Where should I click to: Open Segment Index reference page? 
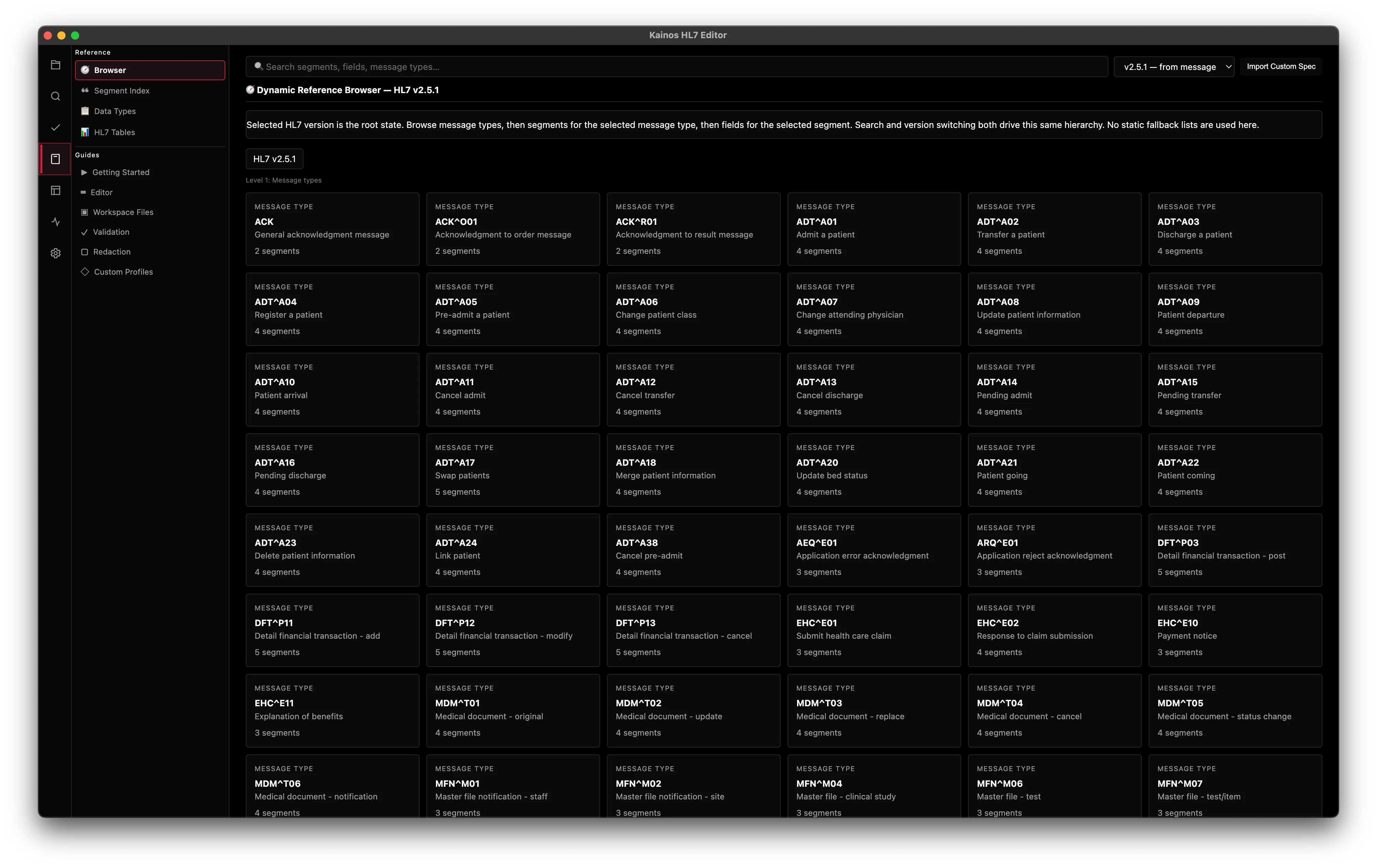pyautogui.click(x=150, y=91)
